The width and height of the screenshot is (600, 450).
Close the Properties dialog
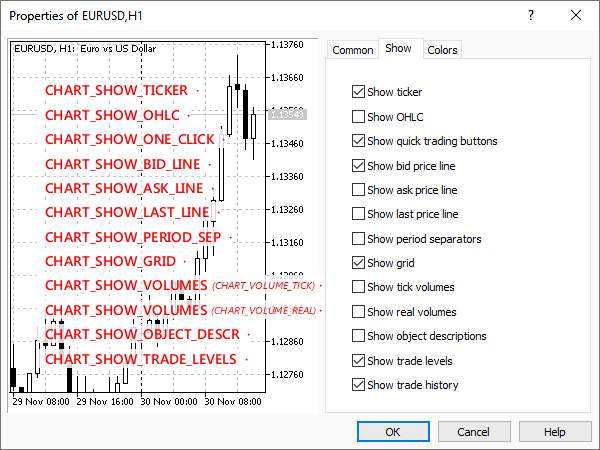pos(576,15)
